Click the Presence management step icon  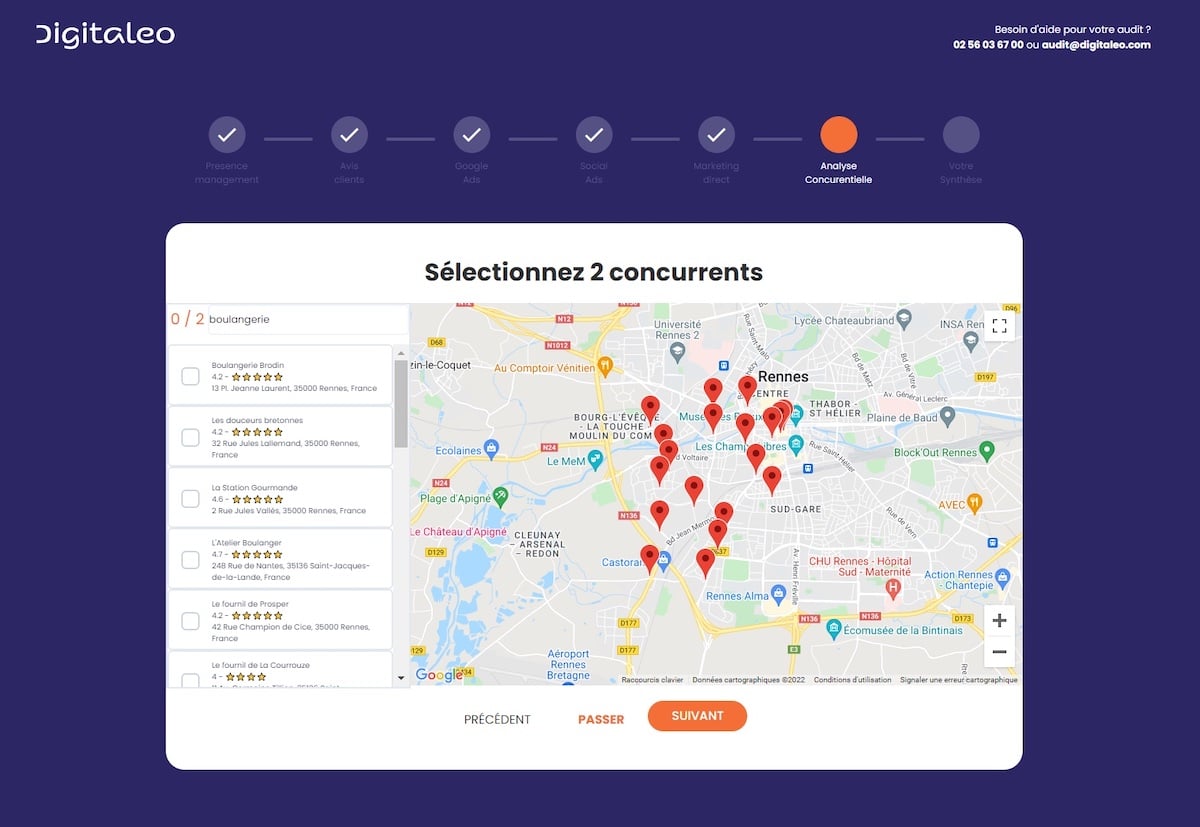[227, 134]
